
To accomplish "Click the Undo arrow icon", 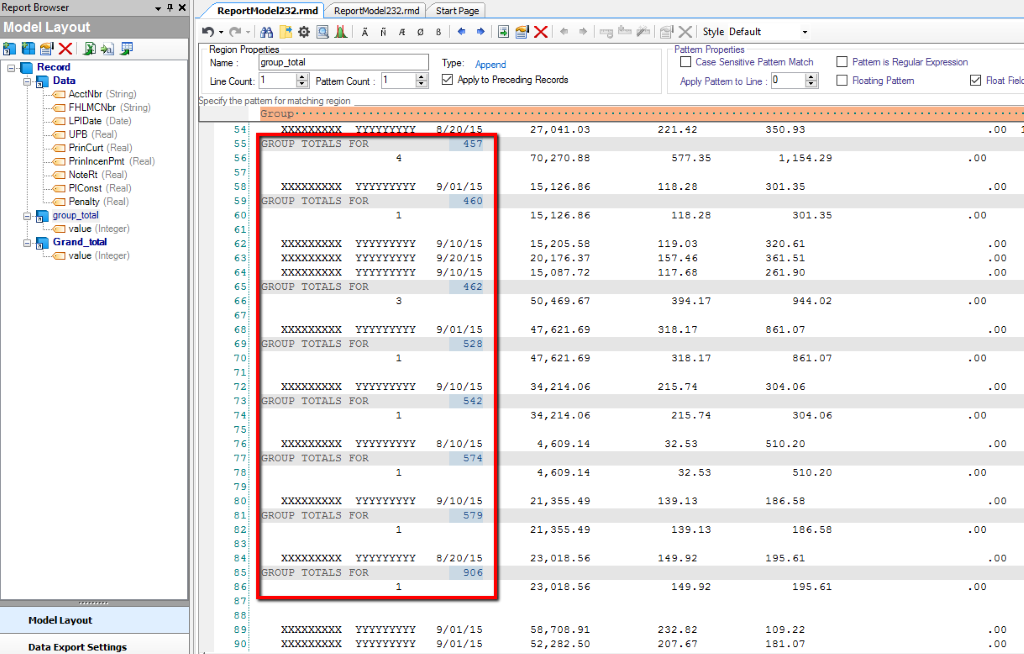I will [208, 32].
